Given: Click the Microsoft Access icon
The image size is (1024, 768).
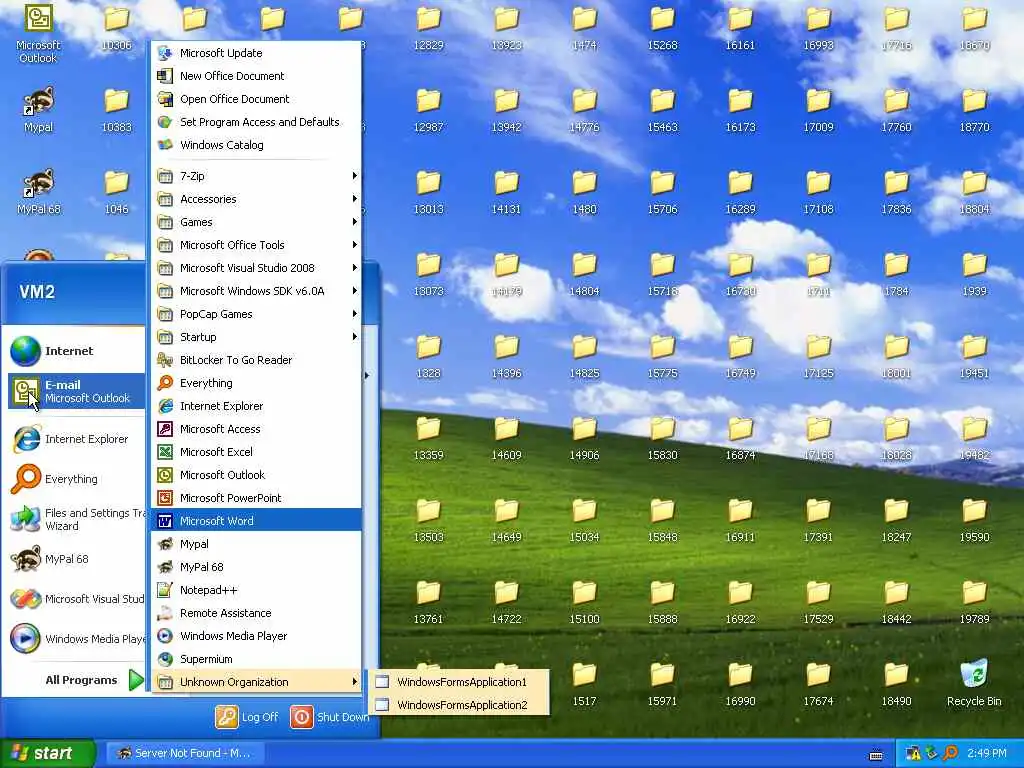Looking at the screenshot, I should [x=165, y=429].
